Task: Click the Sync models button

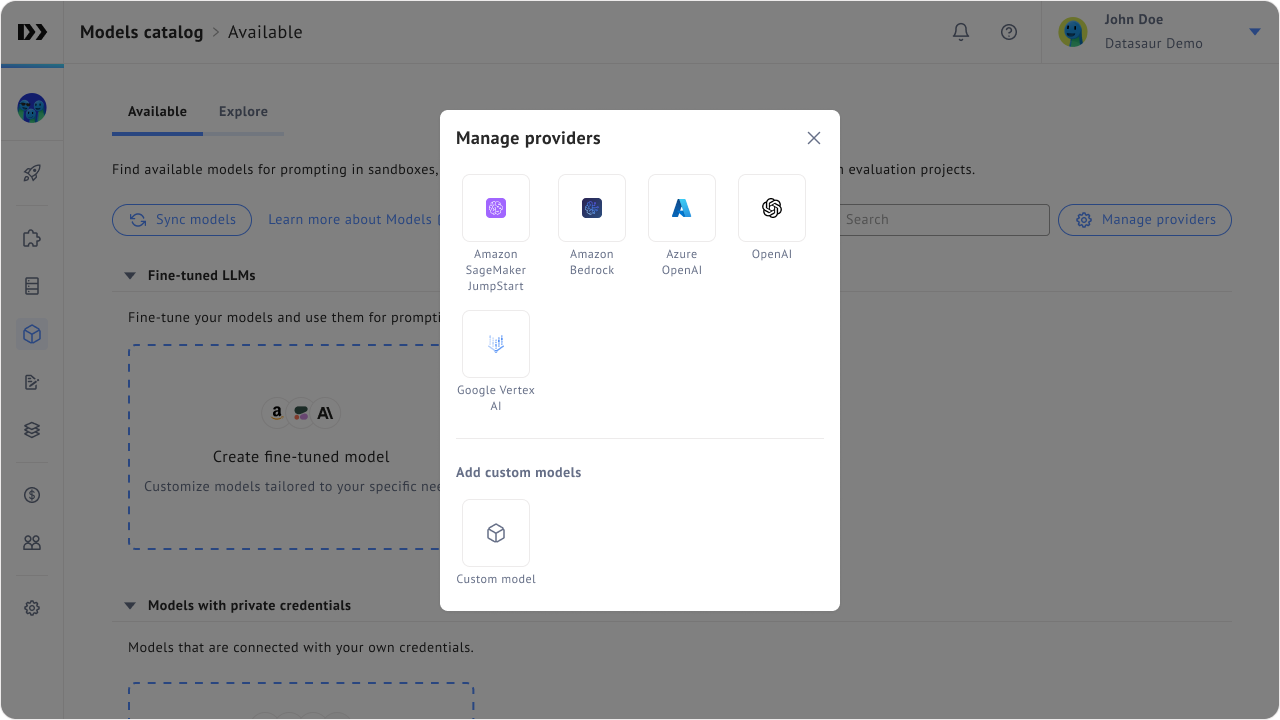Action: tap(182, 220)
